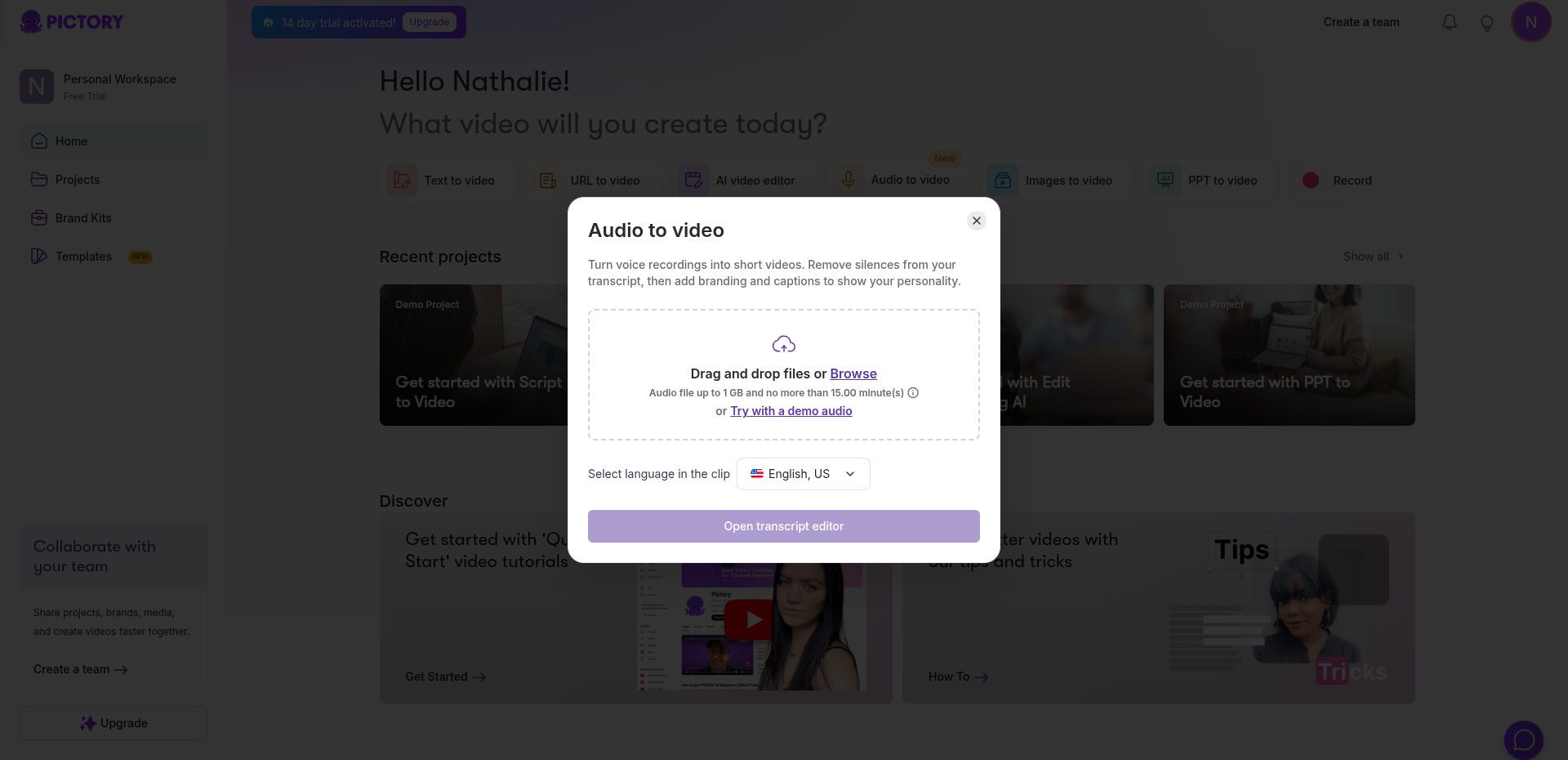Open the PPT to Video demo project

[x=1289, y=355]
